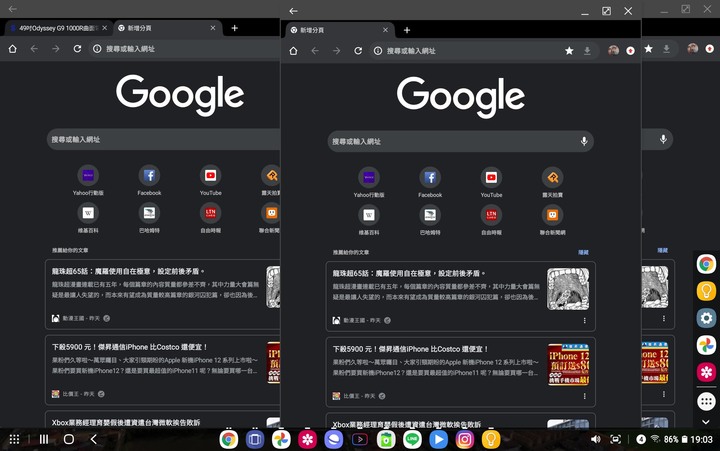Select 新增分頁 tab in front window
Screen dimensions: 720x451
340,30
